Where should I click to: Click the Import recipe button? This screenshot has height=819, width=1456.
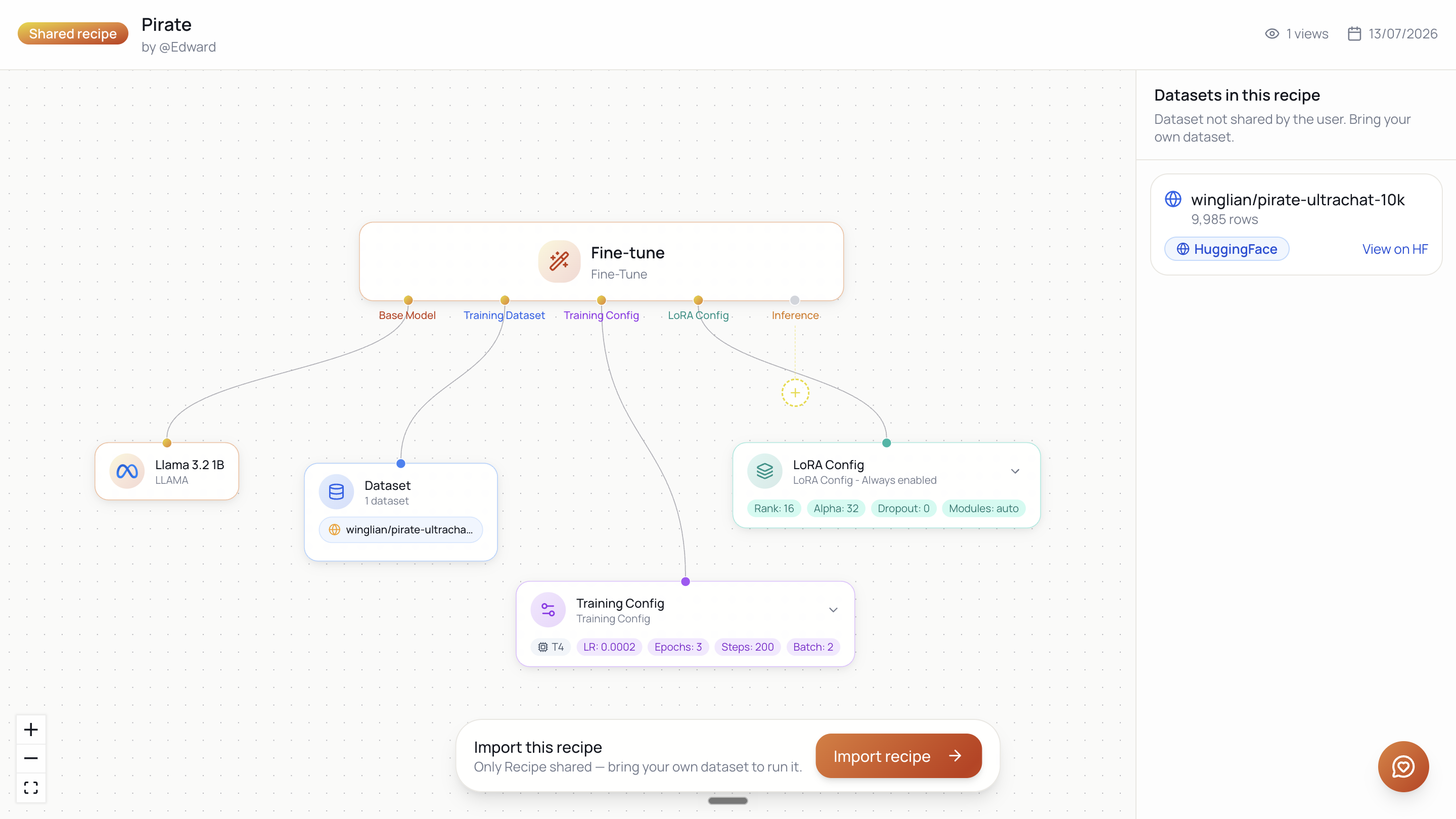[898, 756]
